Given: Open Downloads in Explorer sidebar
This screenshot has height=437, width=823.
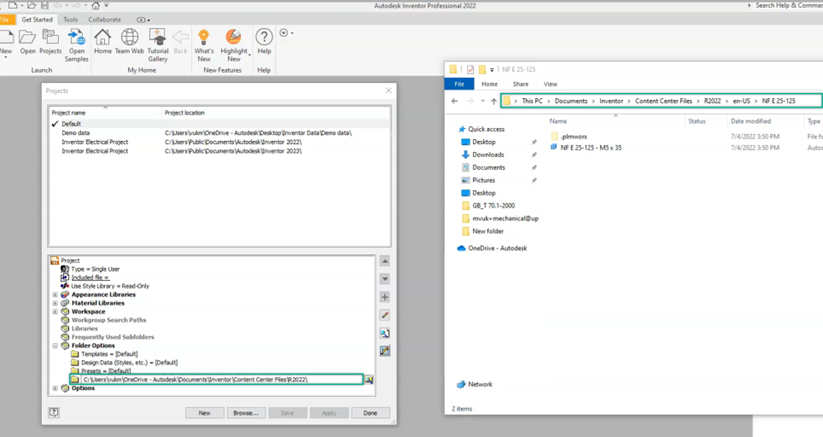Looking at the screenshot, I should 488,155.
